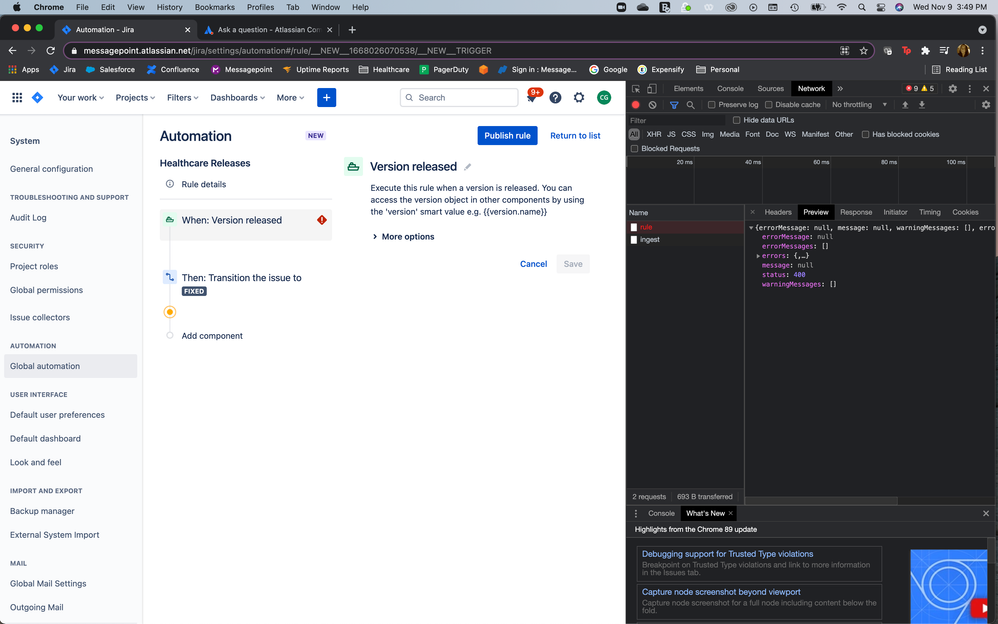Viewport: 998px width, 624px height.
Task: Open Filters dropdown menu
Action: 183,97
